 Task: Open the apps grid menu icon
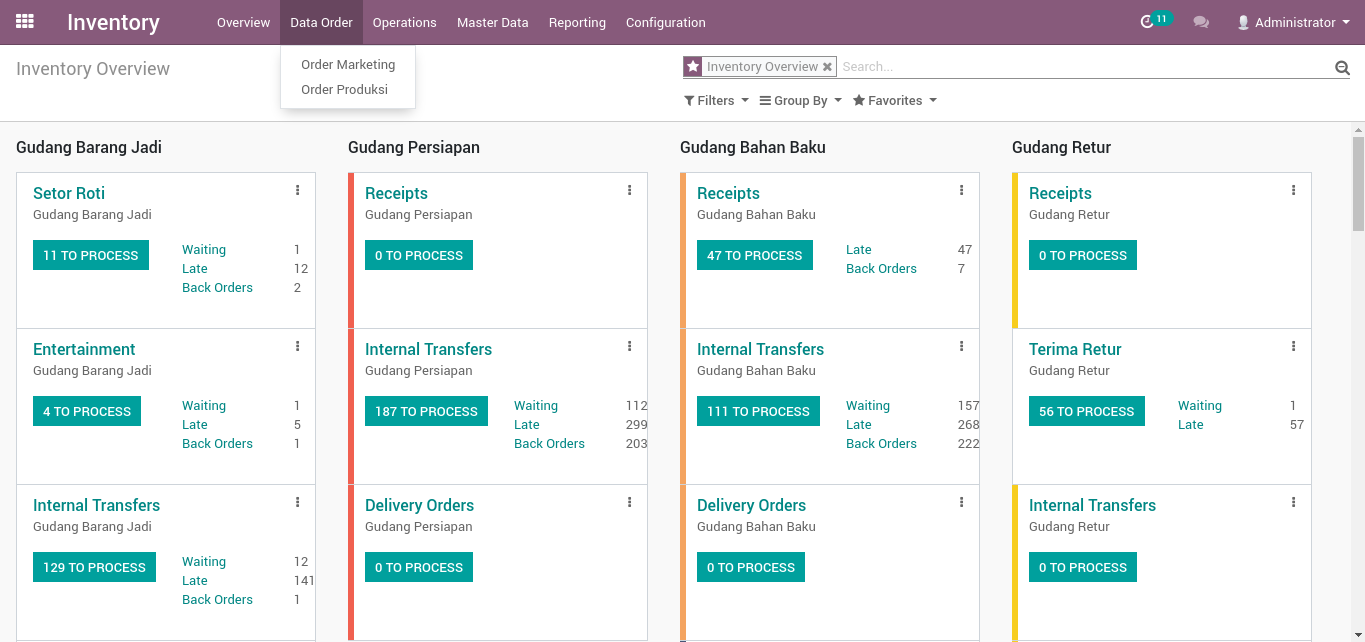point(25,21)
